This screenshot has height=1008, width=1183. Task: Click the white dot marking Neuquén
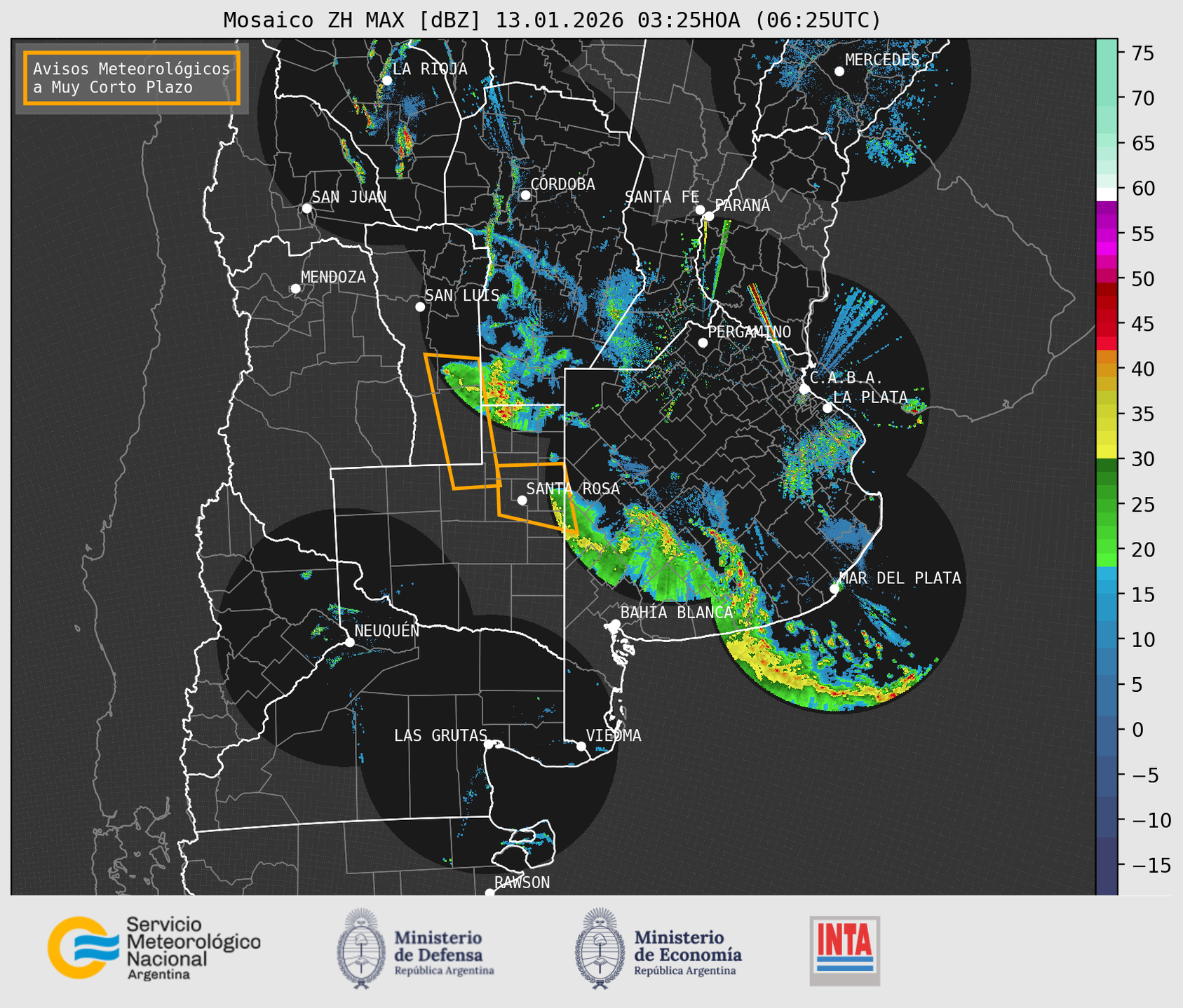(x=349, y=642)
